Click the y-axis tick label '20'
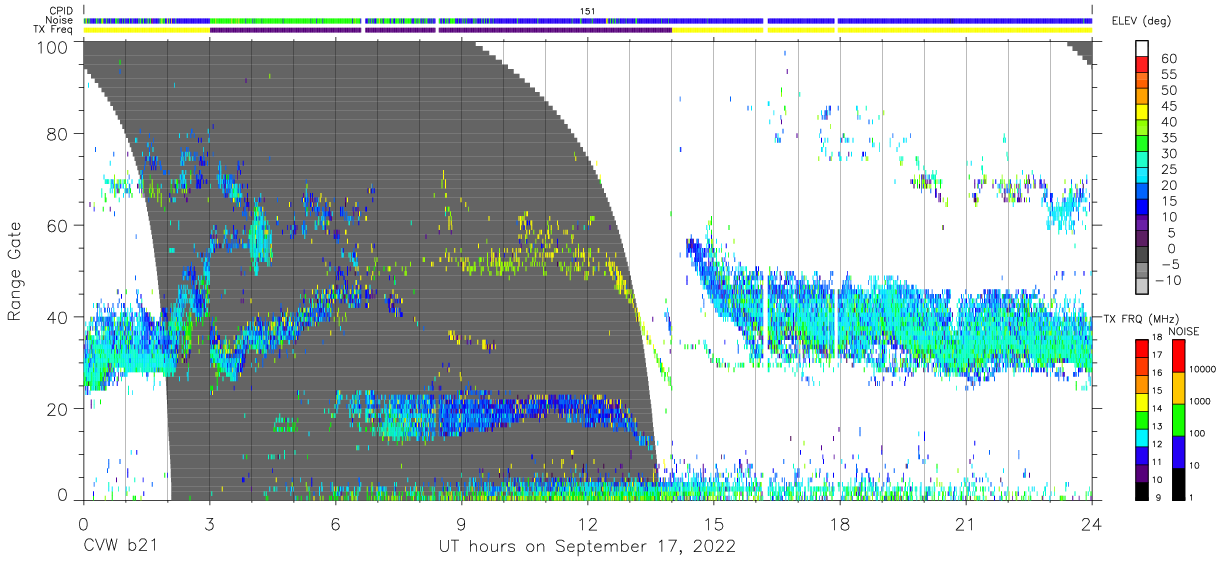This screenshot has width=1228, height=567. (x=59, y=409)
